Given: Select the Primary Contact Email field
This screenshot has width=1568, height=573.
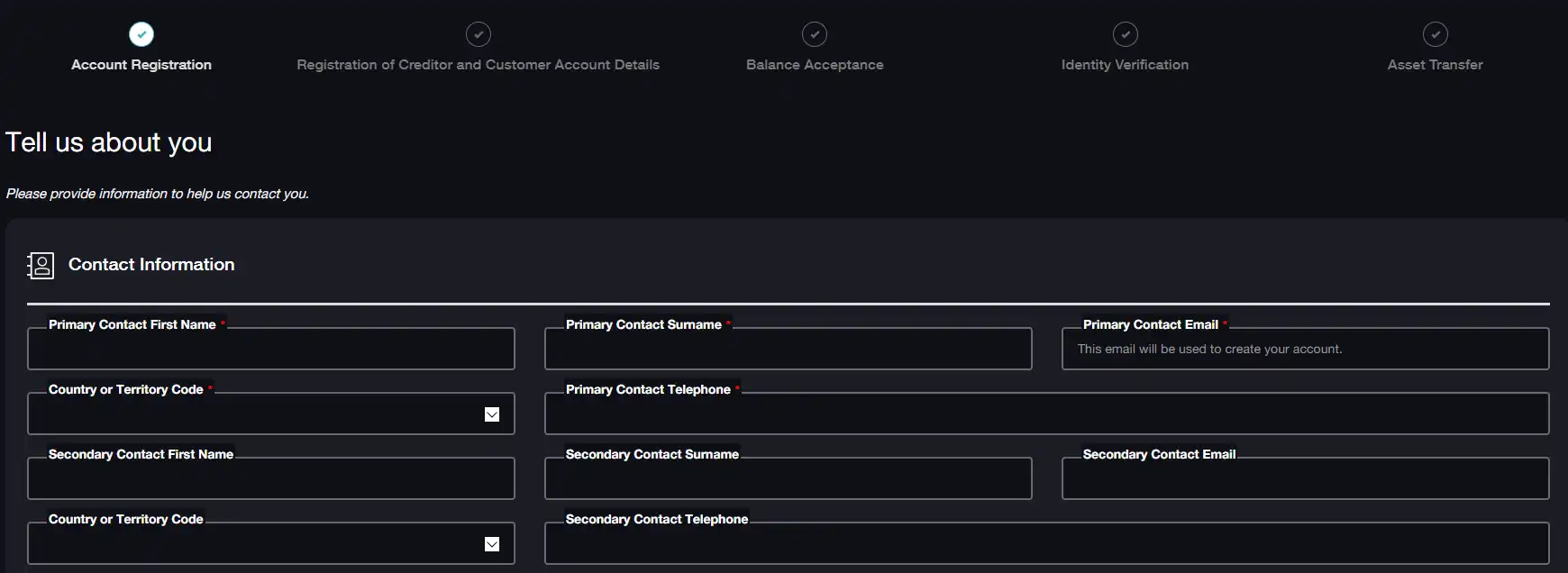Looking at the screenshot, I should click(1305, 350).
